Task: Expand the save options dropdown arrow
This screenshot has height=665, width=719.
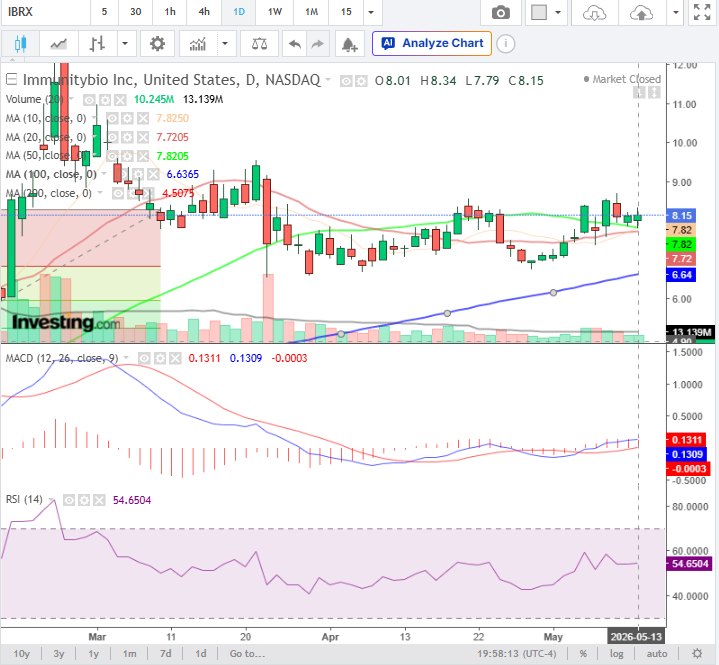Action: point(676,12)
